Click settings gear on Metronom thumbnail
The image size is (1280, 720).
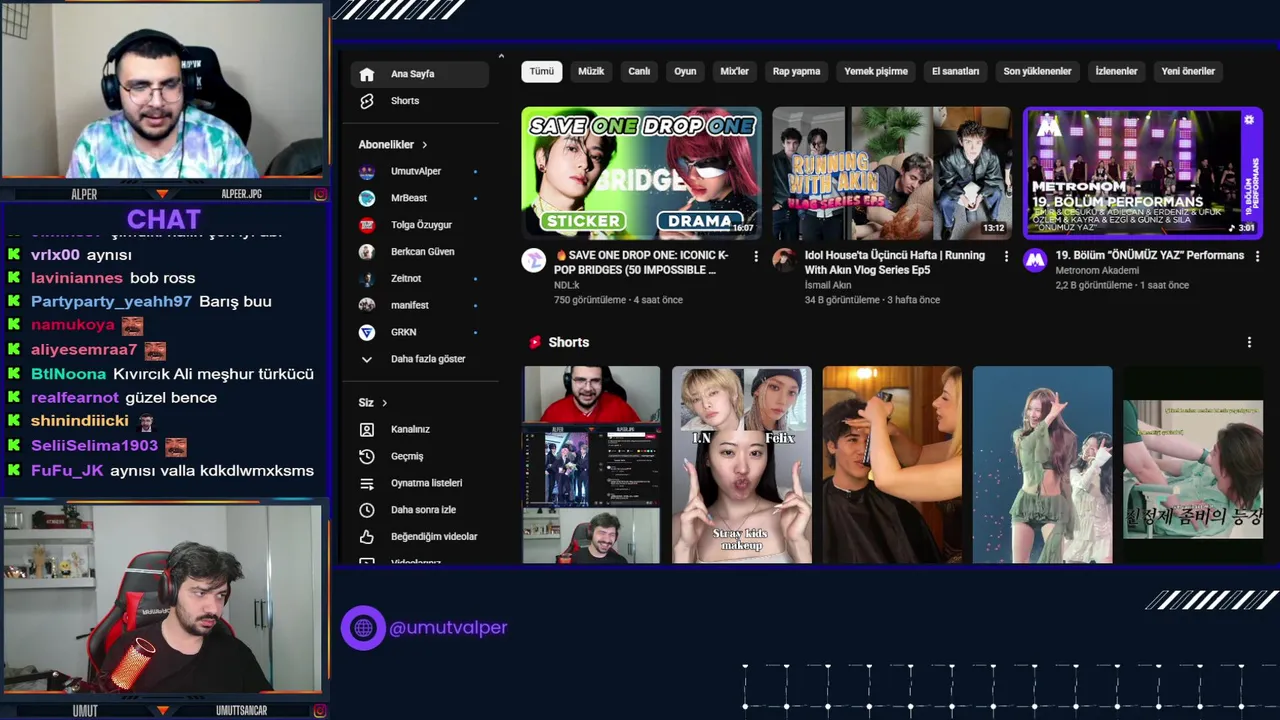(1248, 120)
